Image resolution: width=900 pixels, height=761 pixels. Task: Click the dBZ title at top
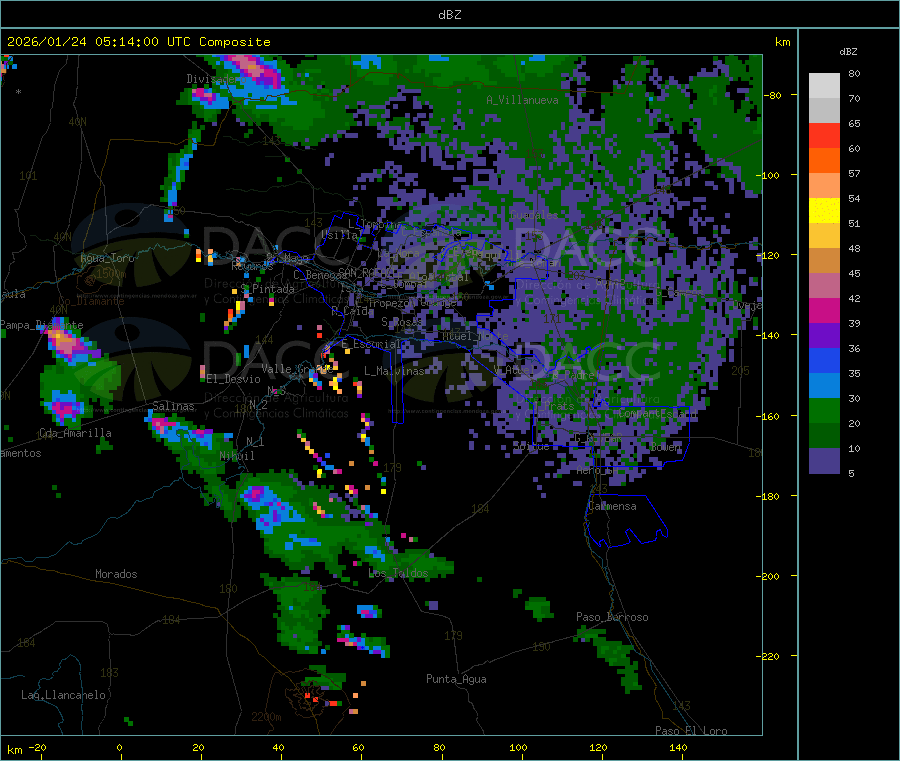(x=449, y=15)
